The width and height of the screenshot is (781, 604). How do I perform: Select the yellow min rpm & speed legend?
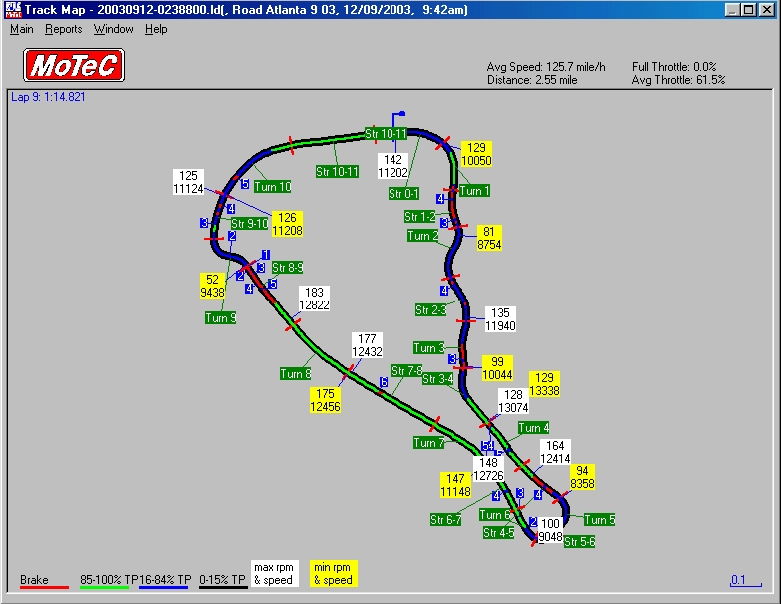(x=331, y=573)
